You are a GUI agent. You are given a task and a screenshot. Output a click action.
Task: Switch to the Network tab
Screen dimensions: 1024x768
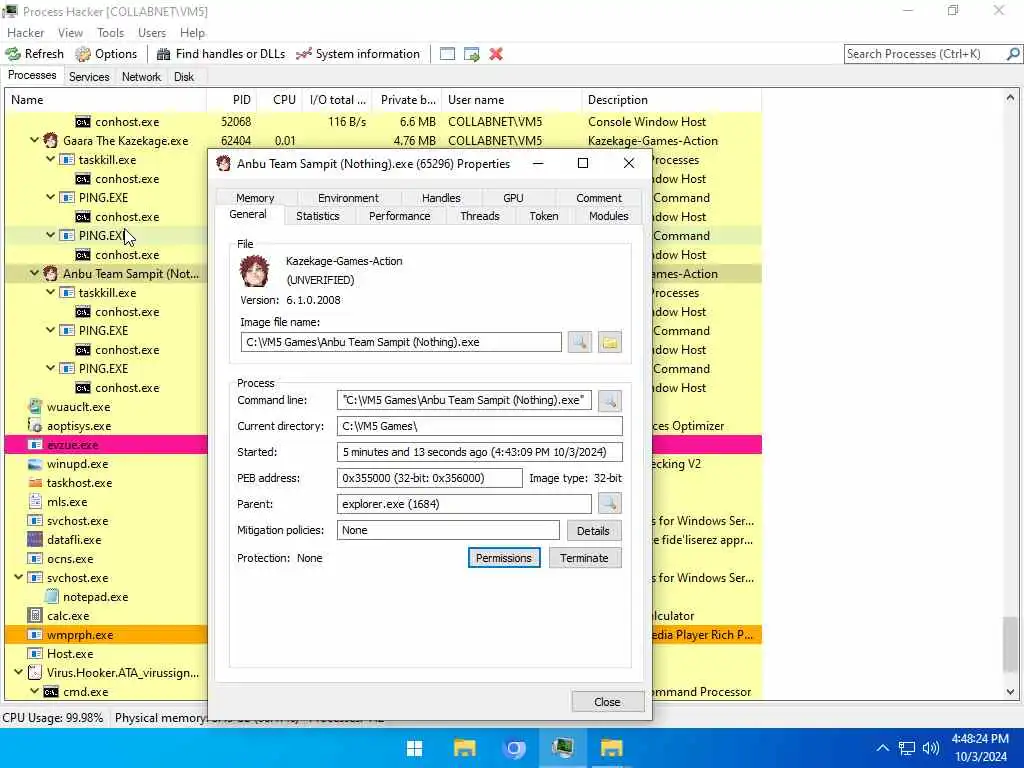[x=141, y=77]
